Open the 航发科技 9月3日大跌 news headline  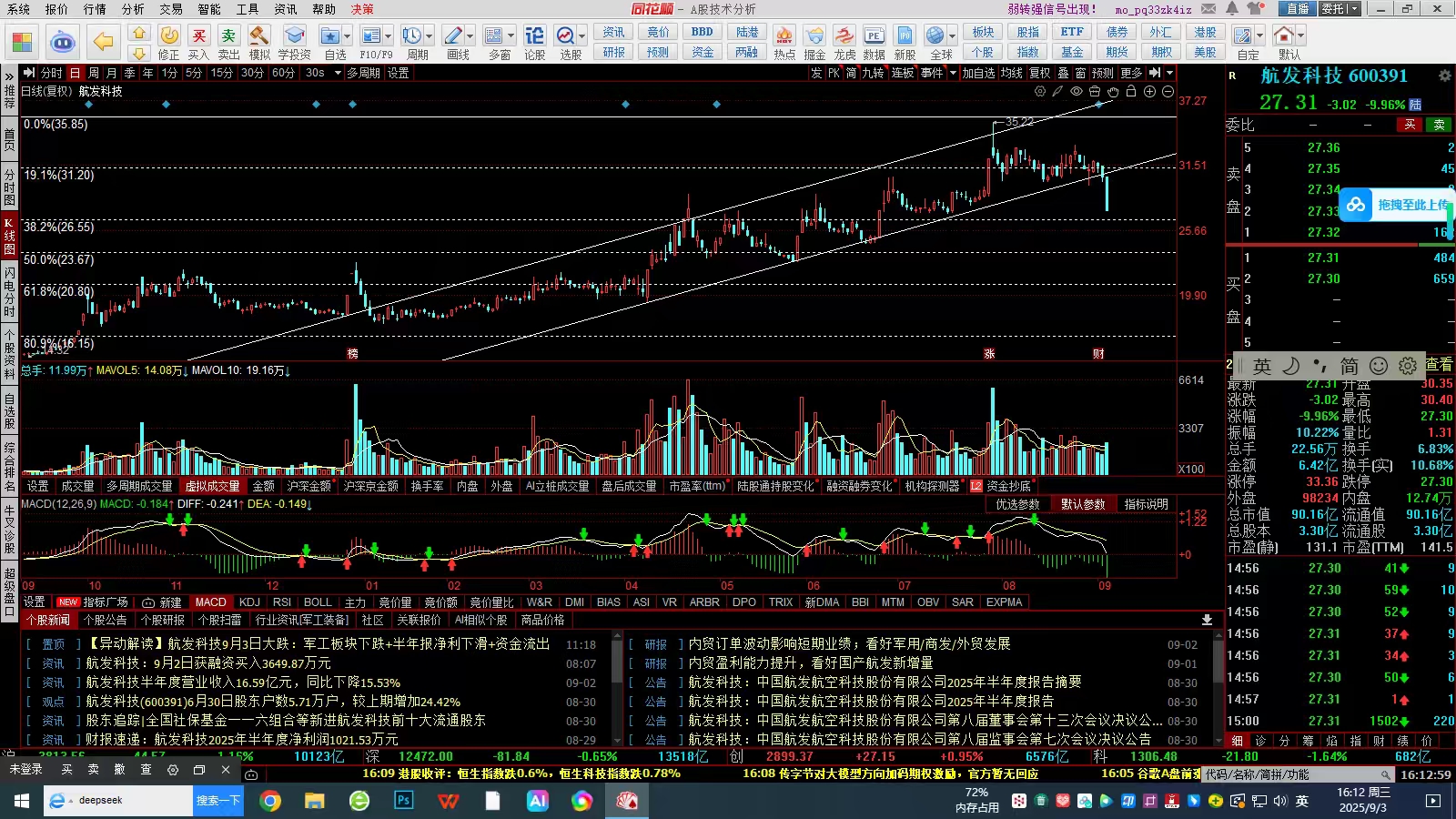pos(318,643)
